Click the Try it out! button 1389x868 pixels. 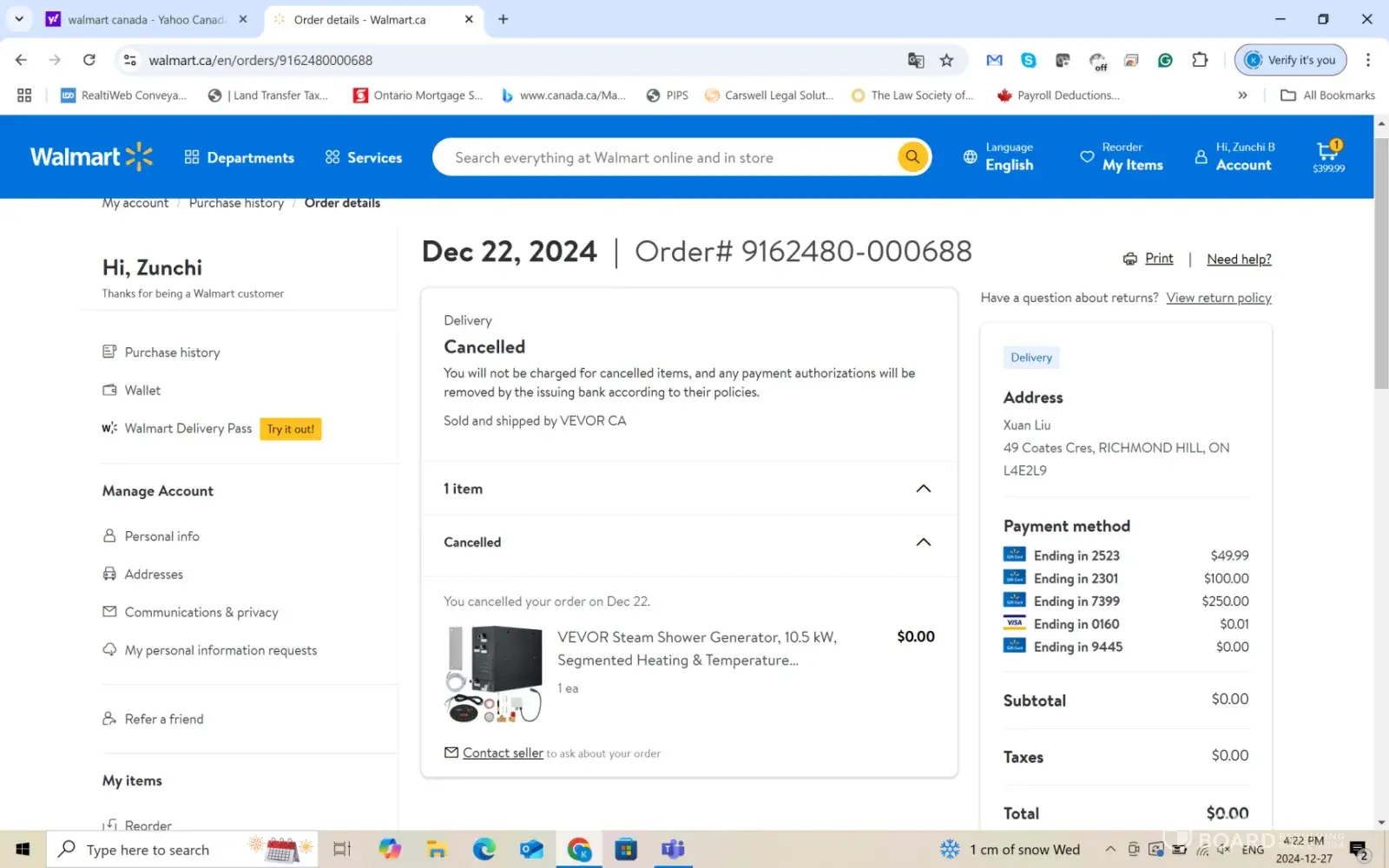tap(290, 429)
